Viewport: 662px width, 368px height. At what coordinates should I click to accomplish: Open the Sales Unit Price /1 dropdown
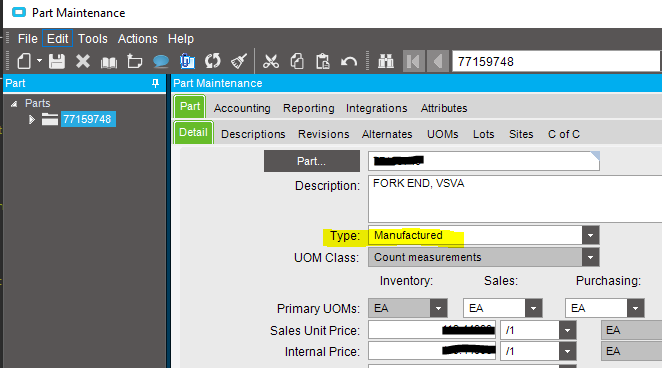click(567, 330)
